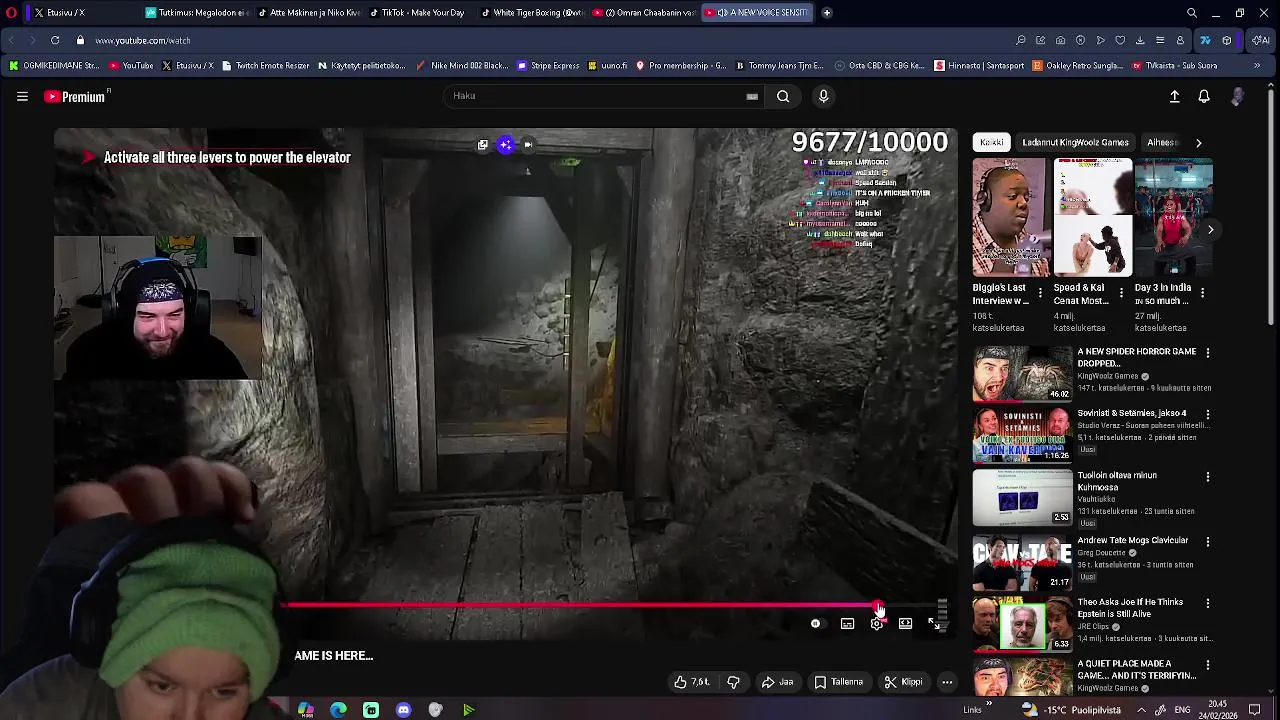Dislike the video with thumbs down
This screenshot has width=1280, height=720.
pyautogui.click(x=733, y=682)
